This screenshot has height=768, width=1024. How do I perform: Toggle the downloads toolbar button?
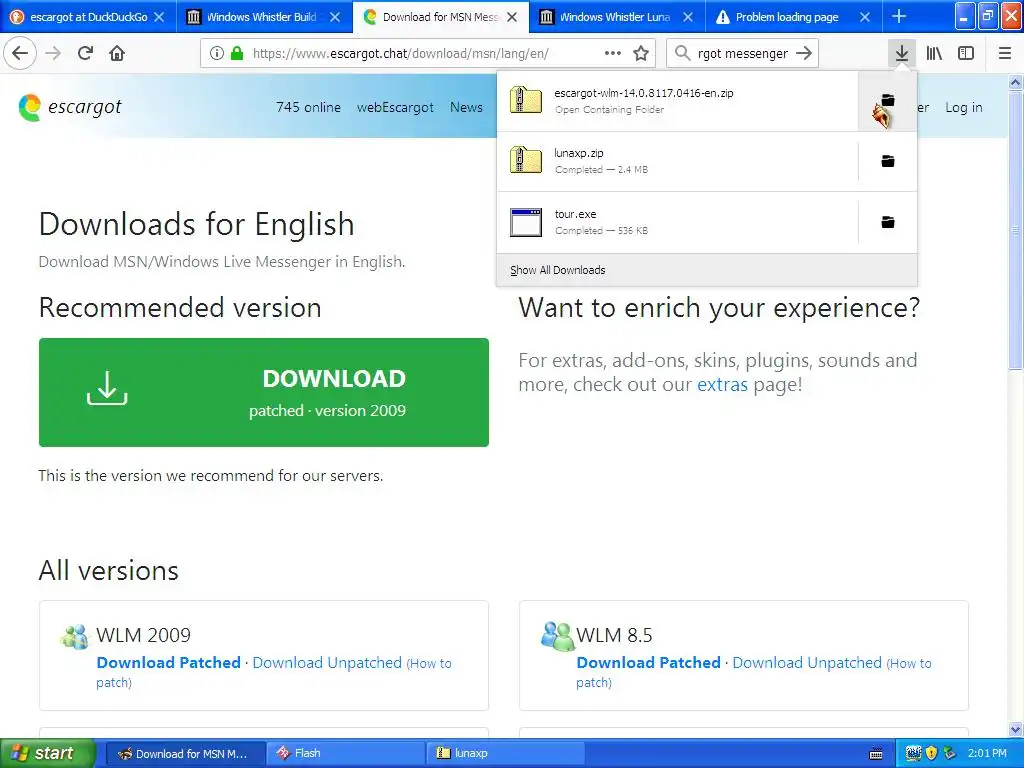point(902,54)
